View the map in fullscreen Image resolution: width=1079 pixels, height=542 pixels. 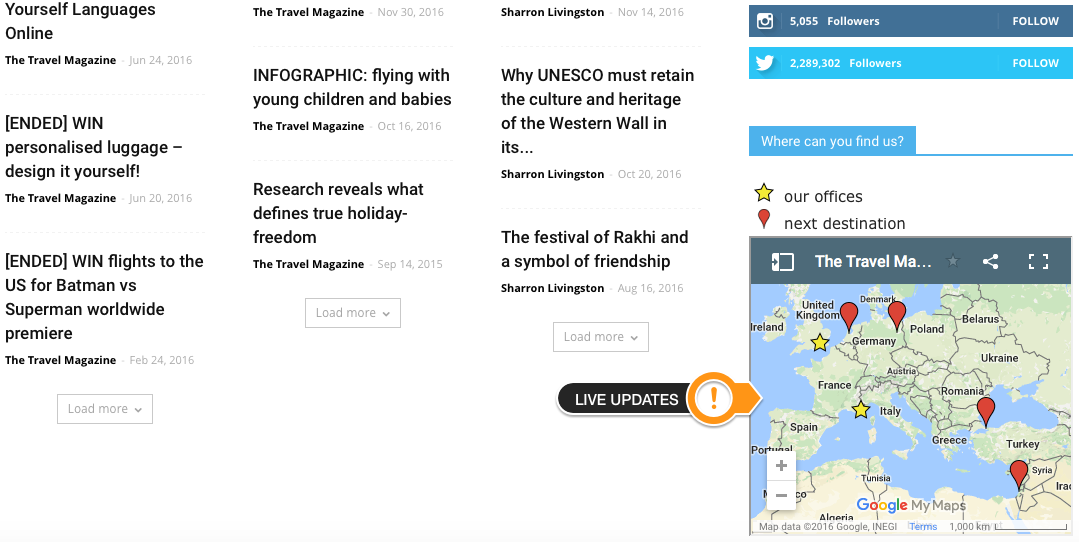1038,261
